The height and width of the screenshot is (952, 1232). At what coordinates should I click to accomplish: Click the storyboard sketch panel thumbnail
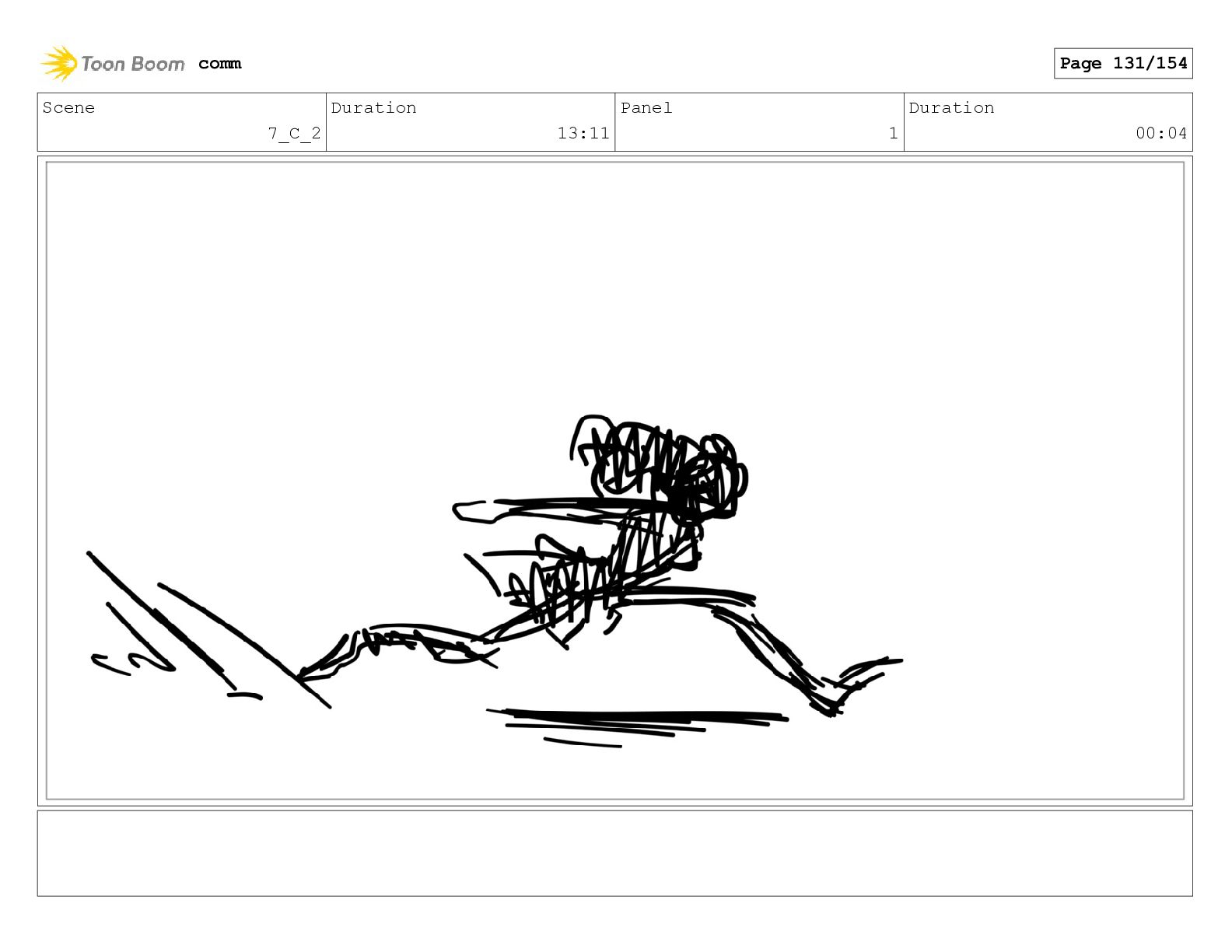point(615,481)
